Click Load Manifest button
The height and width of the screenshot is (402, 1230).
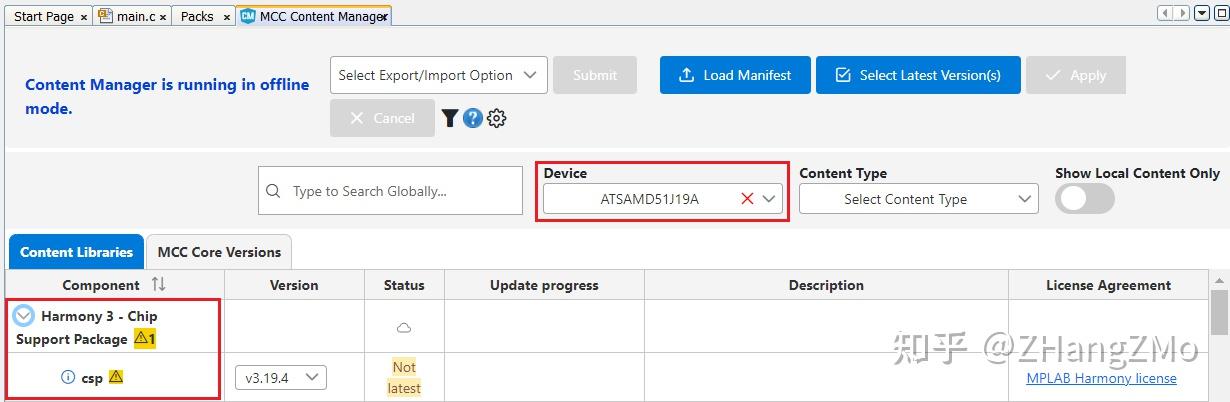click(735, 75)
